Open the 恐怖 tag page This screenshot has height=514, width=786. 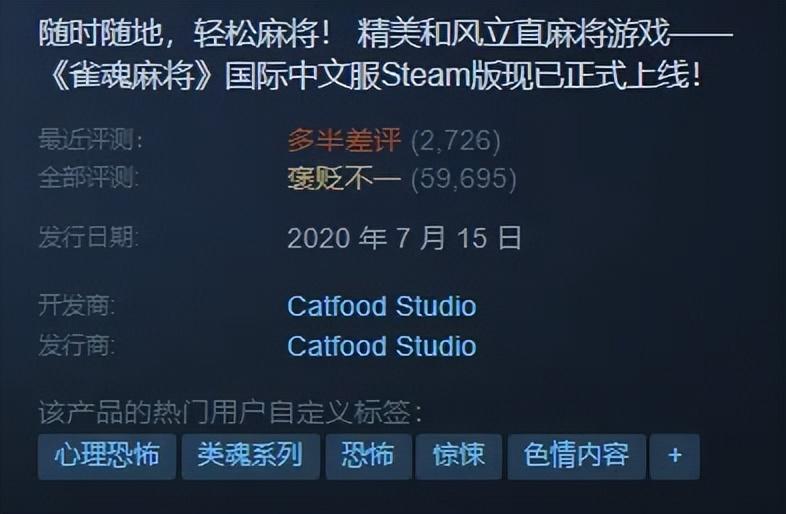[368, 456]
